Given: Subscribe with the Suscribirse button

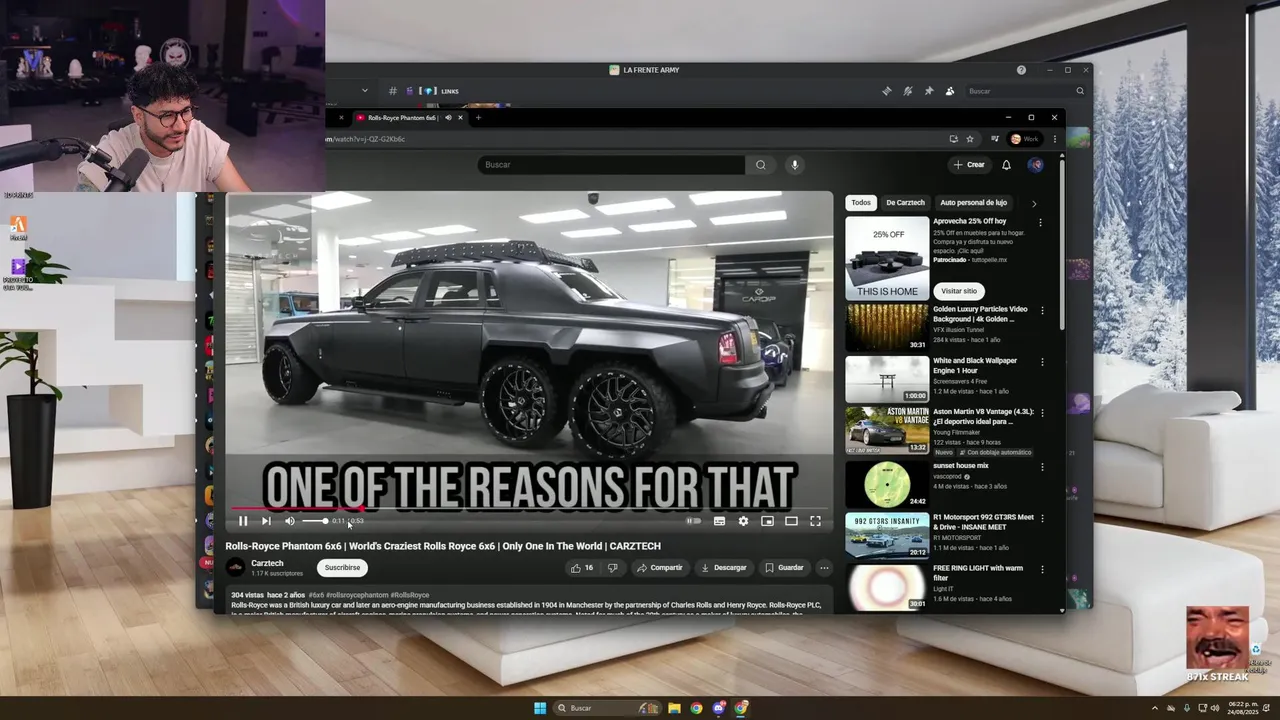Looking at the screenshot, I should [x=342, y=567].
